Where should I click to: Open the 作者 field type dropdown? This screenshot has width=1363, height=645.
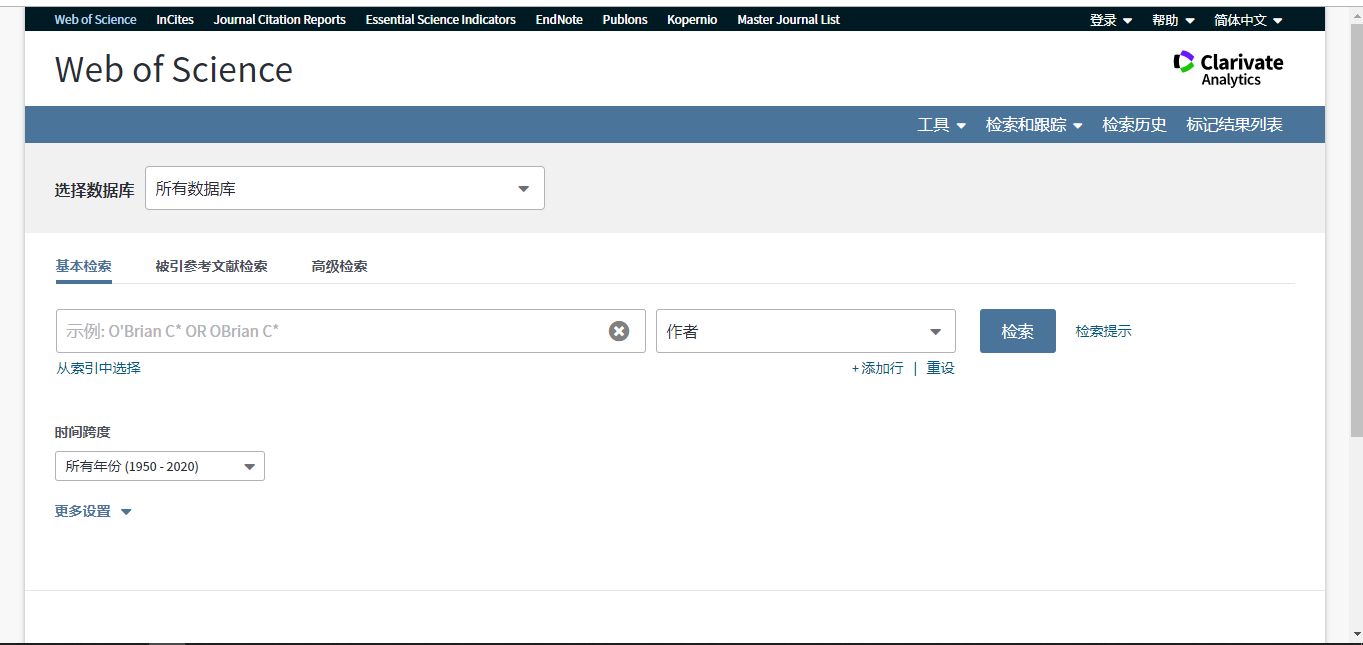click(x=806, y=331)
